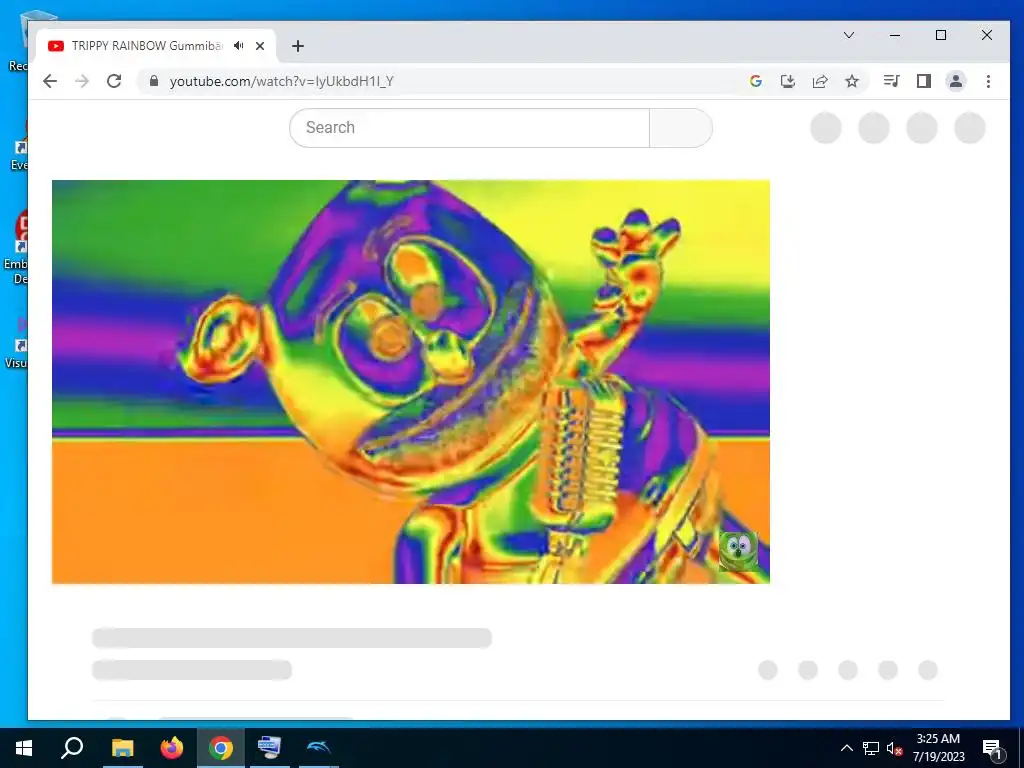Image resolution: width=1024 pixels, height=768 pixels.
Task: Open the tab search chevron dropdown
Action: point(849,35)
